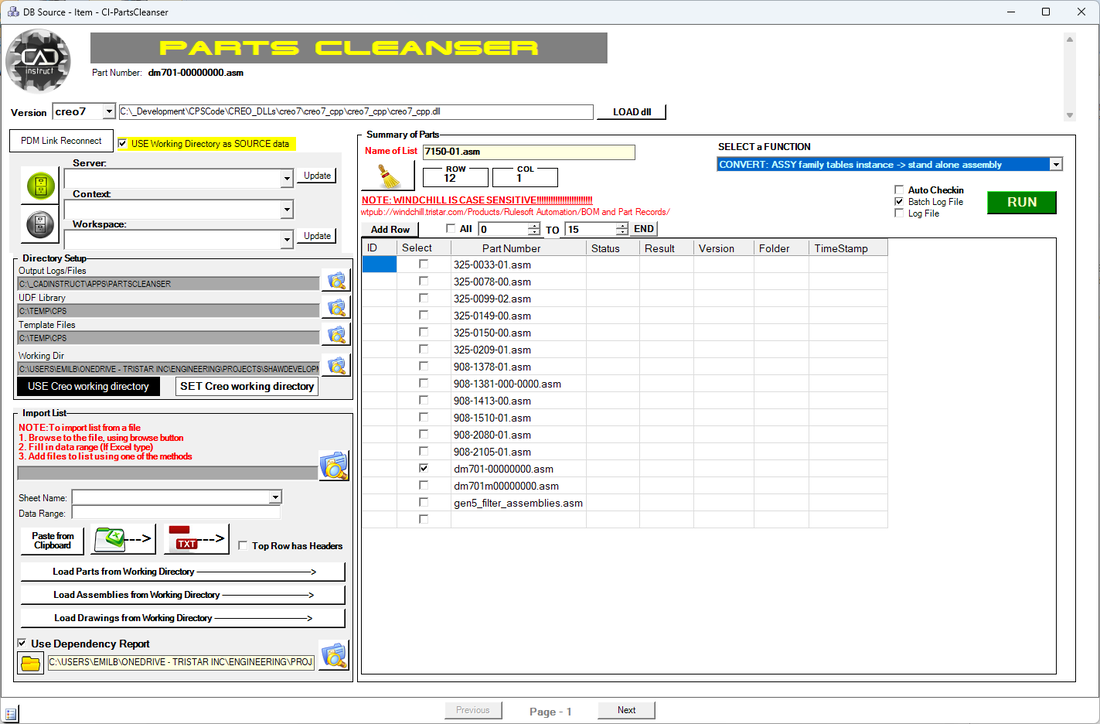
Task: Click the LOAD dll button
Action: click(x=631, y=111)
